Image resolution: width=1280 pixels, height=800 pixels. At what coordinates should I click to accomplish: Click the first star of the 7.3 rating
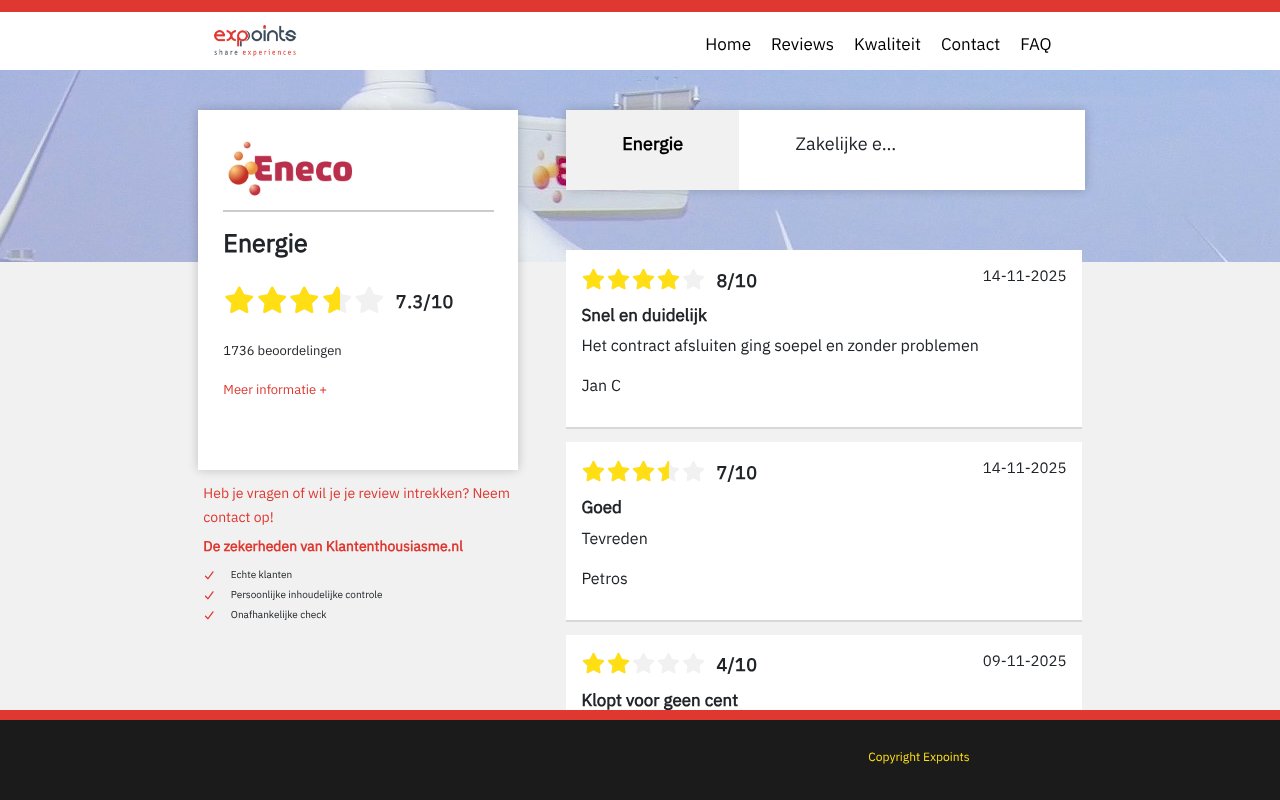coord(239,300)
